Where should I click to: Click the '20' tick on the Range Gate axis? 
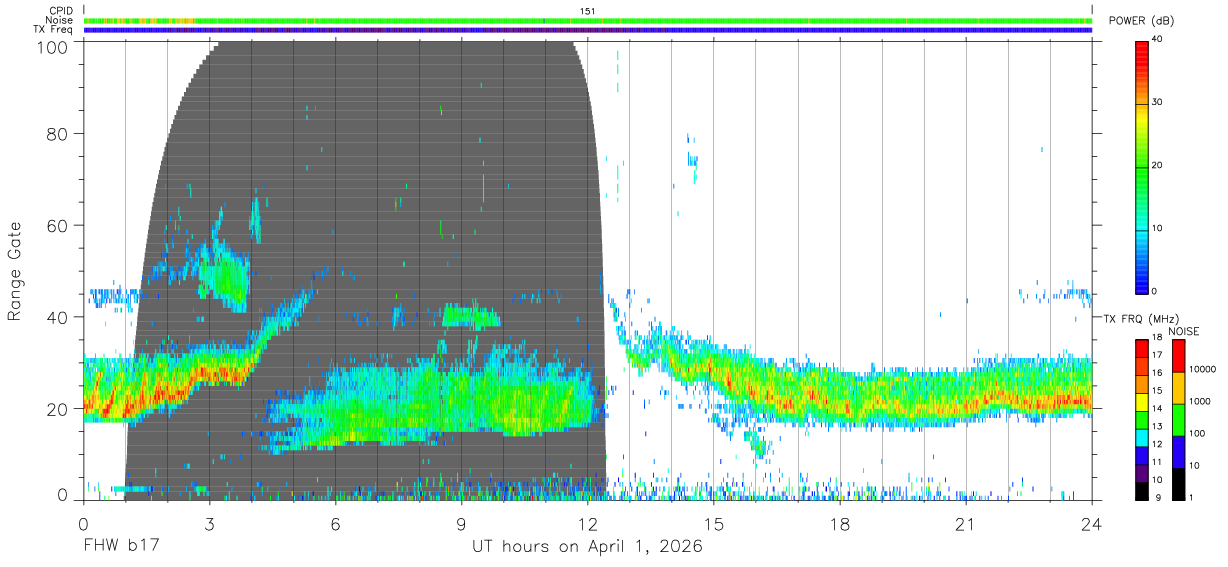click(x=59, y=409)
